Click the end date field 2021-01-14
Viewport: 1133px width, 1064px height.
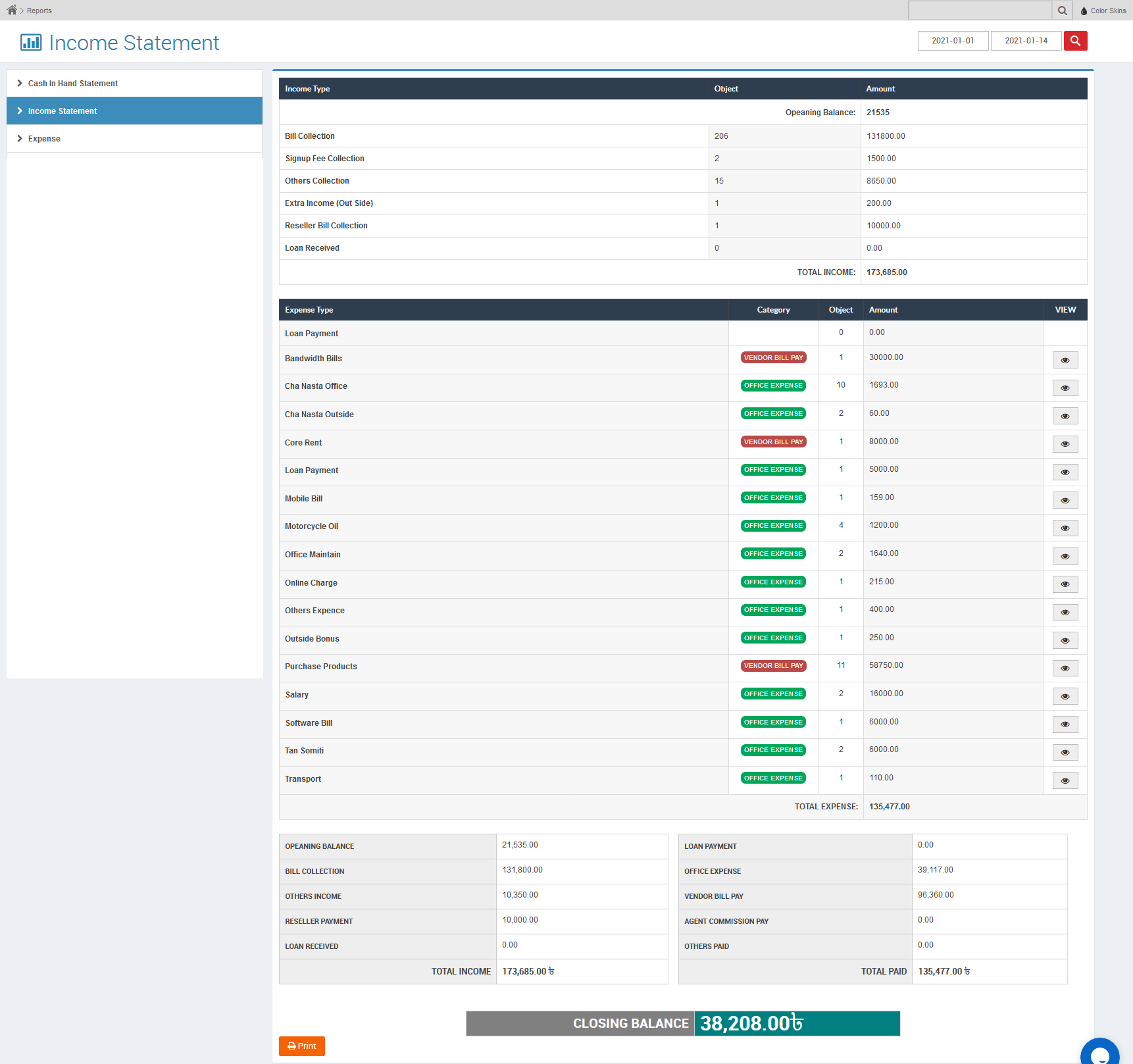coord(1026,41)
